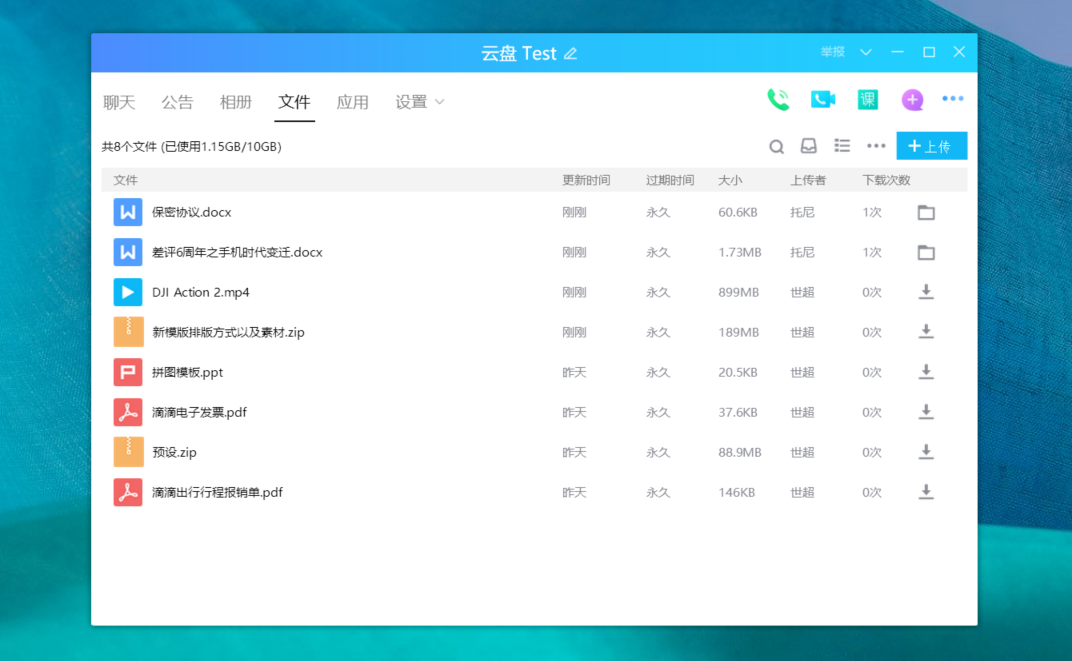Search files with the magnifier icon
Image resolution: width=1072 pixels, height=661 pixels.
pos(776,147)
